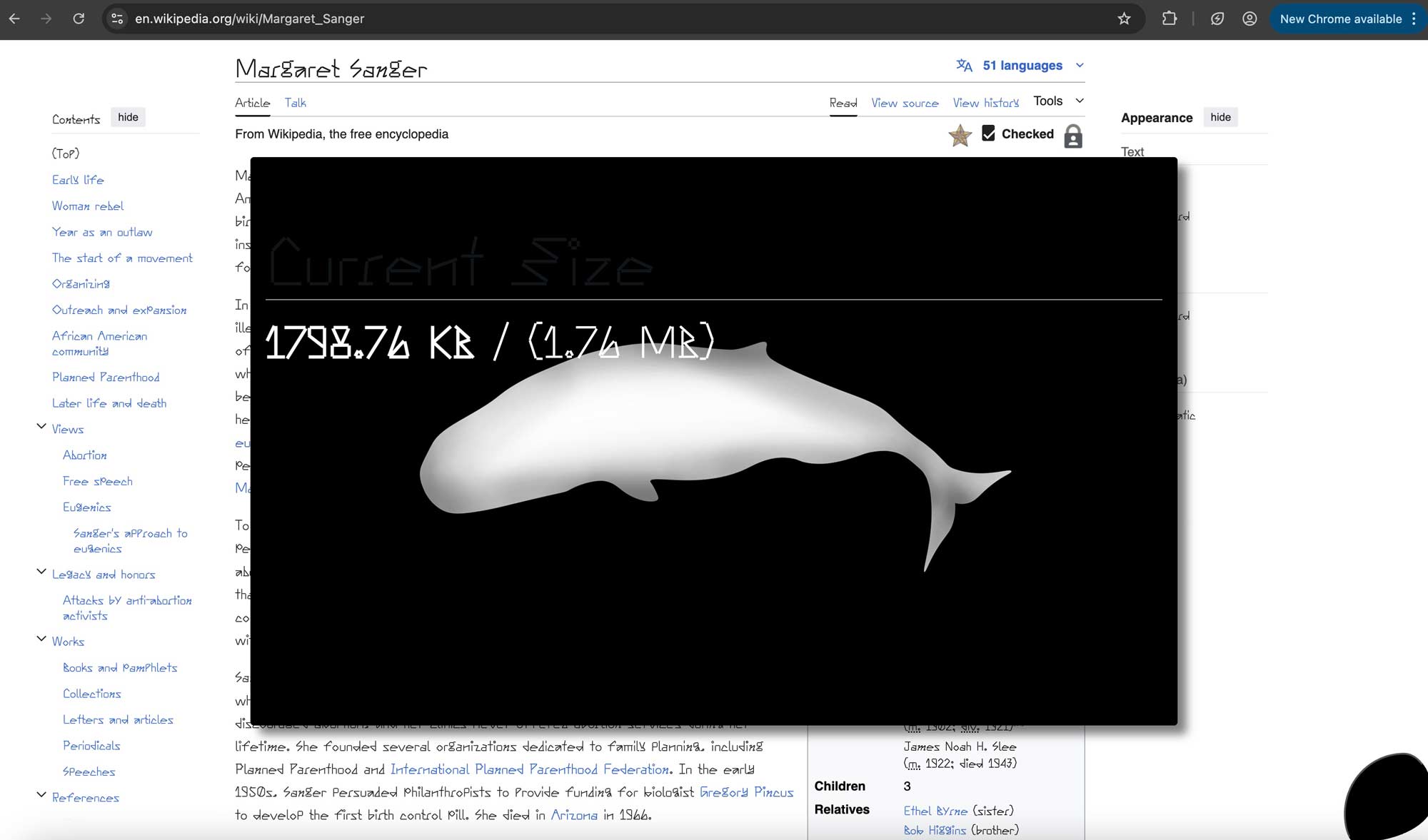Collapse the Legacy and honors section

[41, 572]
